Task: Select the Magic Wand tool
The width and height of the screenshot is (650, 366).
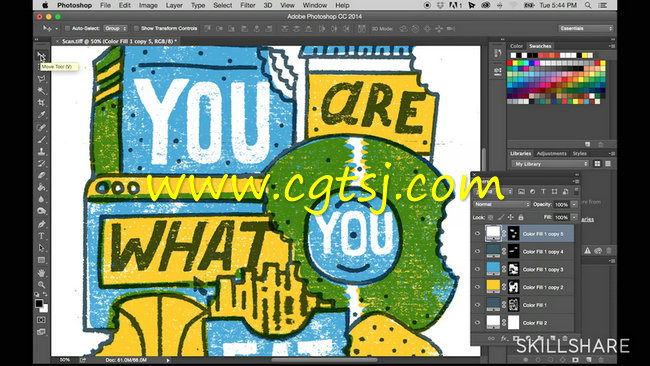Action: (x=41, y=91)
